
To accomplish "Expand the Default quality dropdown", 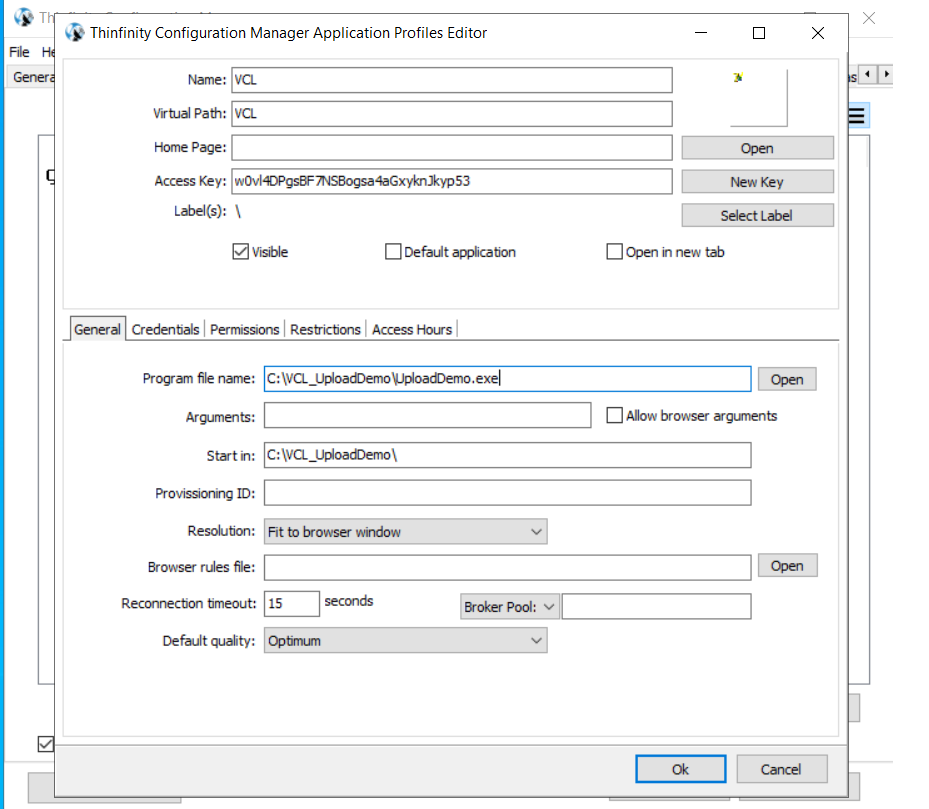I will (x=405, y=641).
